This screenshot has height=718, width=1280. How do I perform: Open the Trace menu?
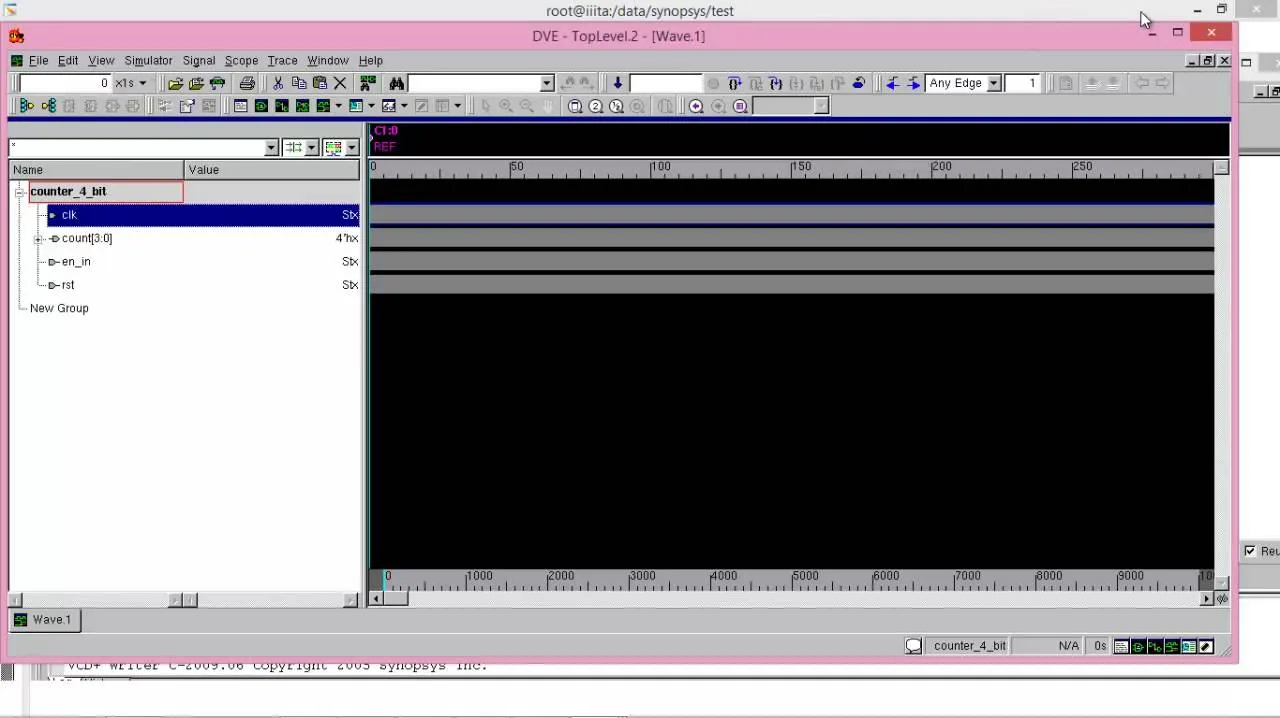coord(282,60)
